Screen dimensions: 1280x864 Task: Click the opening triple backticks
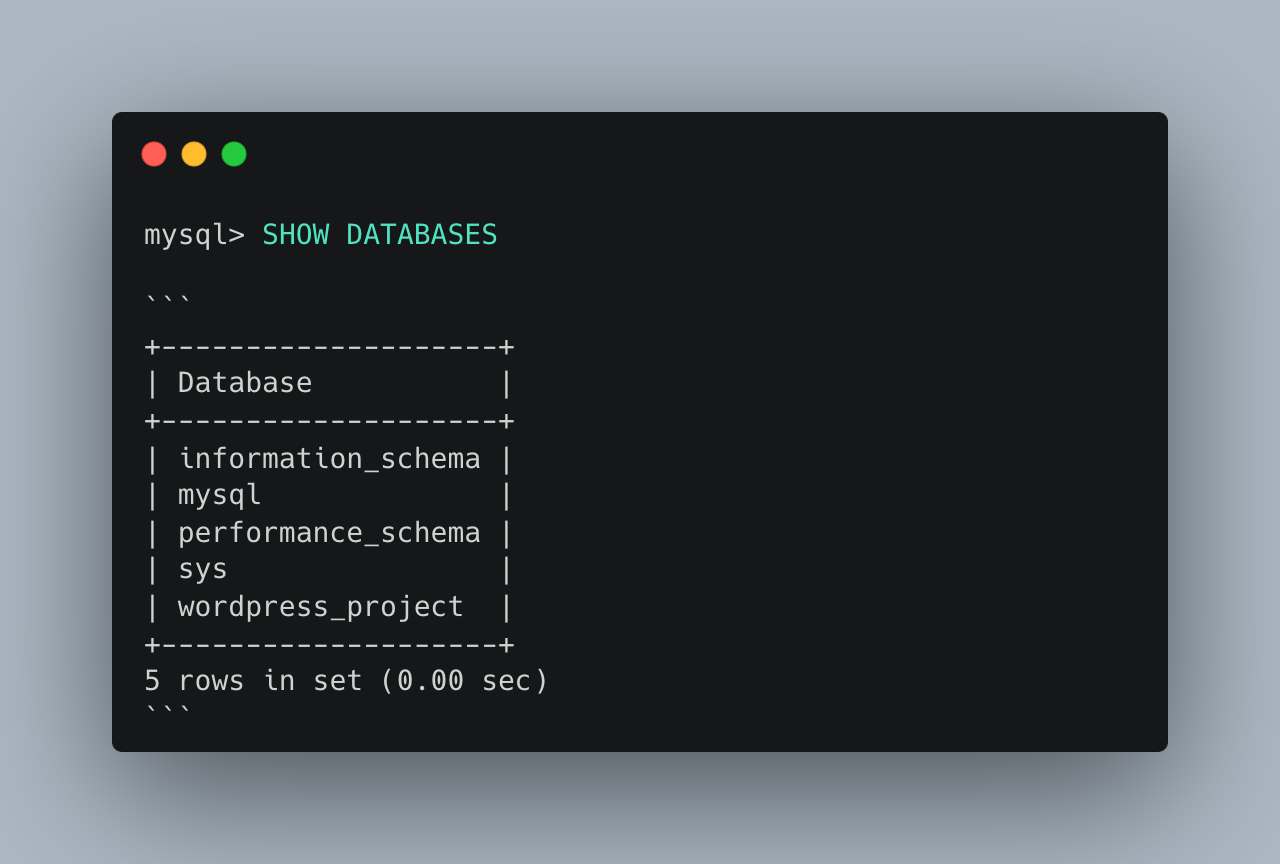click(x=168, y=300)
